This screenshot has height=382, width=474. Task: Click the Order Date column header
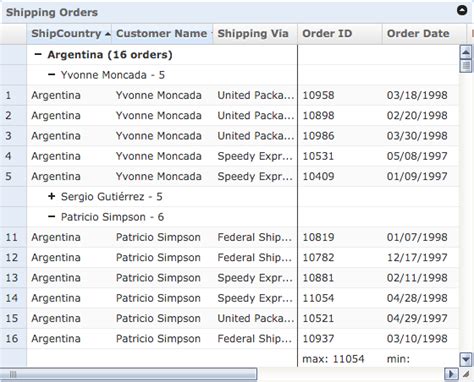point(424,34)
